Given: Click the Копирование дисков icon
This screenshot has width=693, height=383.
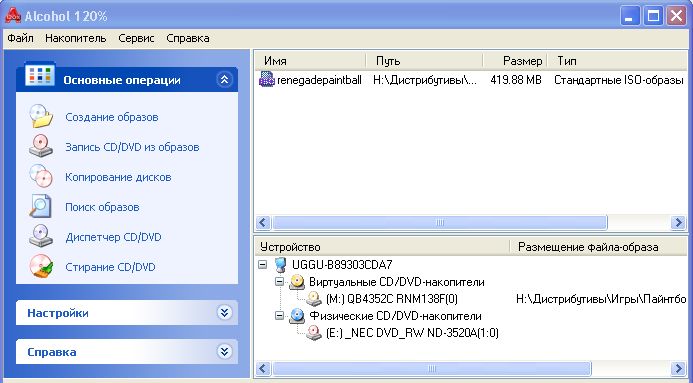Looking at the screenshot, I should pyautogui.click(x=41, y=176).
